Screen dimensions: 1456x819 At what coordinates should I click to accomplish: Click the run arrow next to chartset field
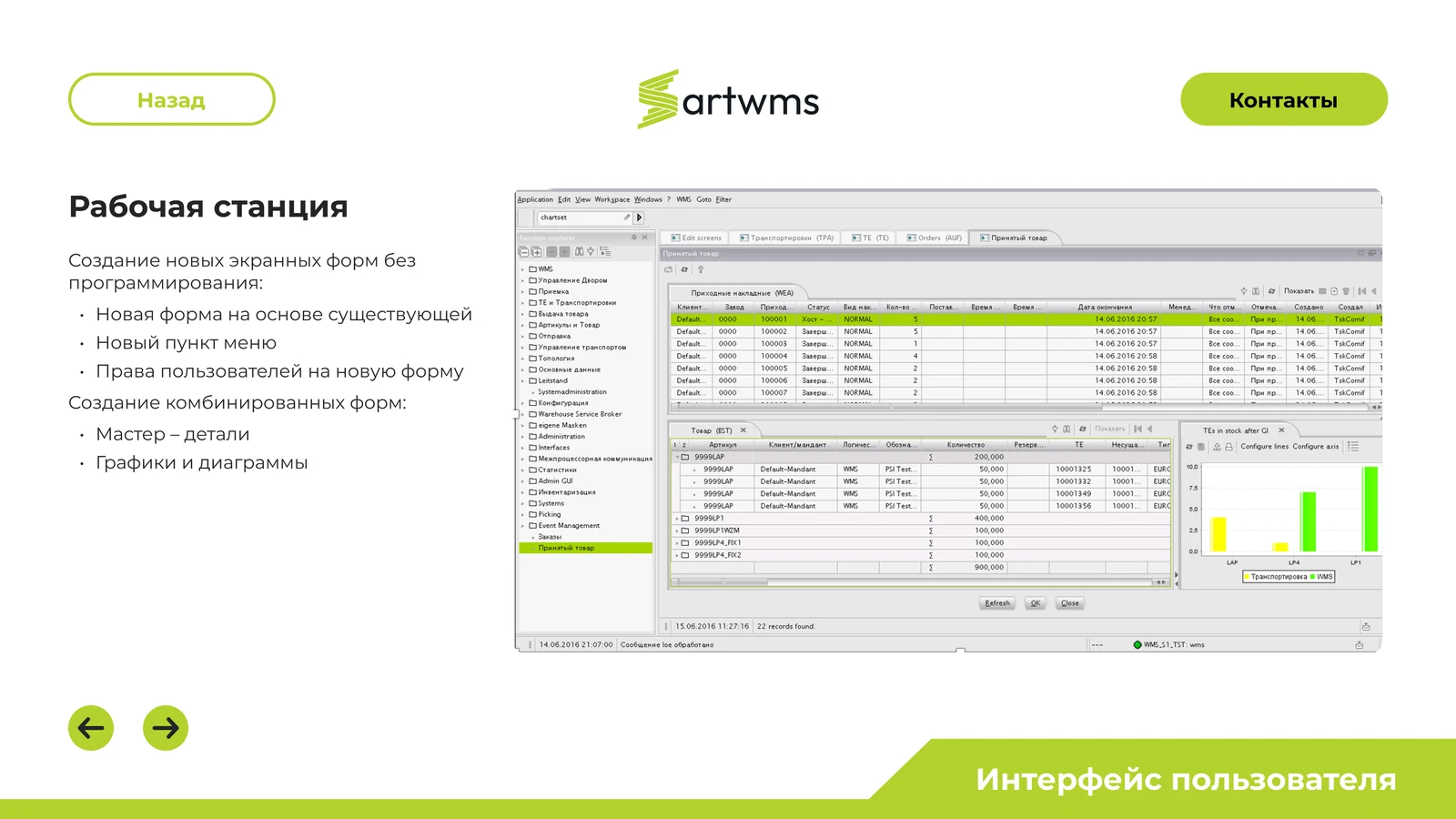(640, 217)
